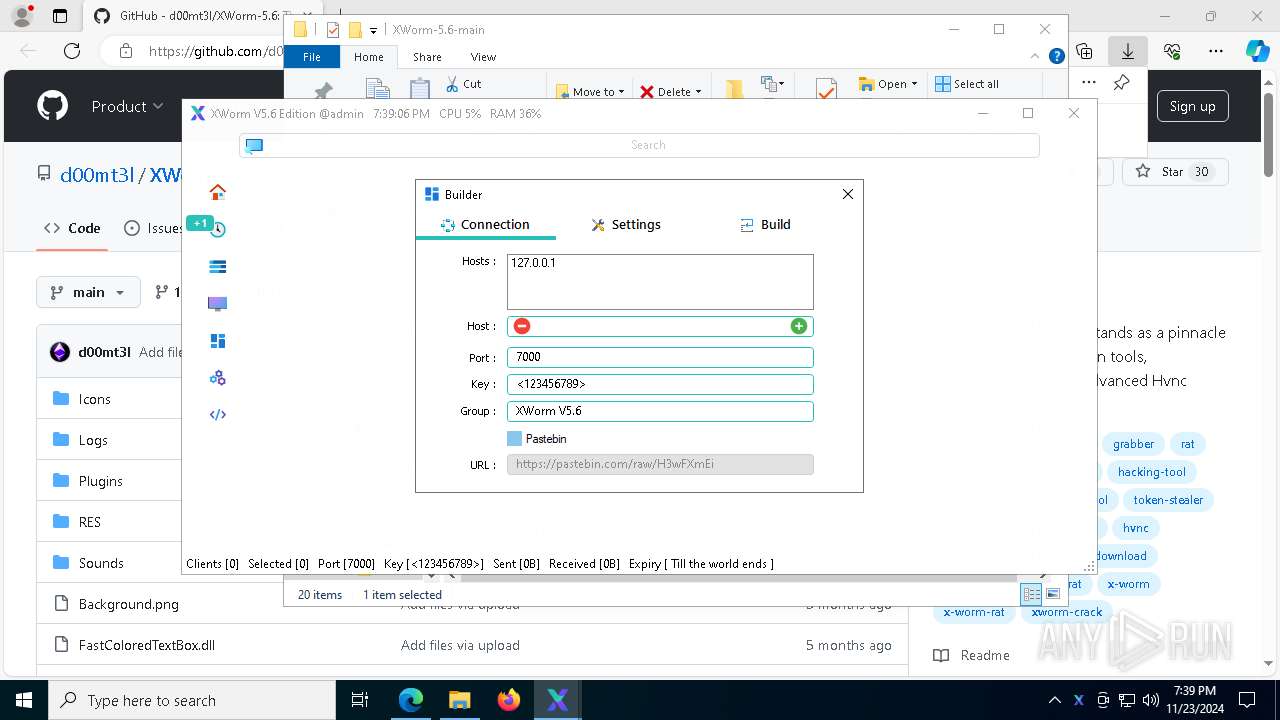This screenshot has height=720, width=1280.
Task: Open Firefox from the taskbar
Action: pos(509,700)
